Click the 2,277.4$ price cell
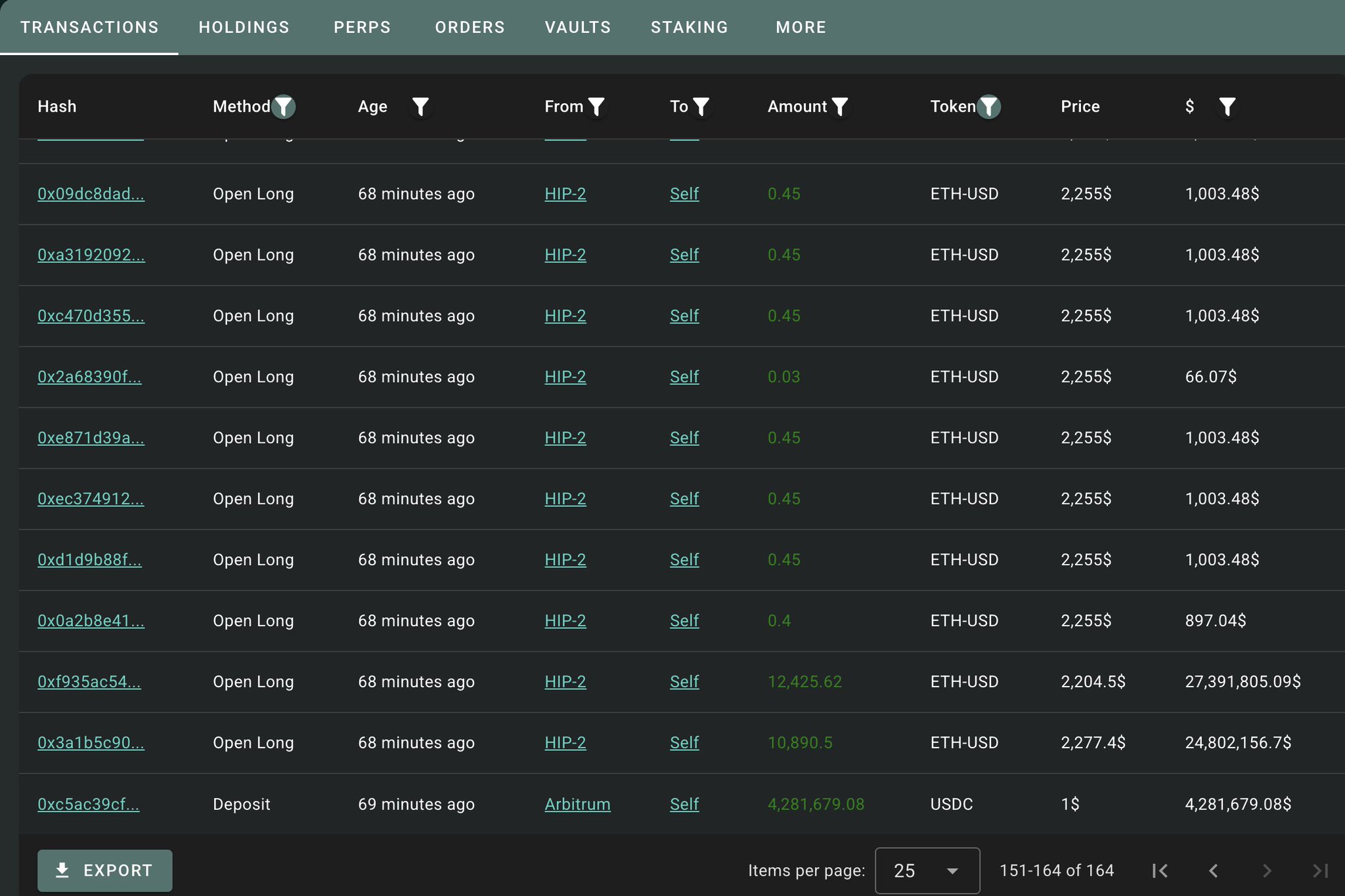The height and width of the screenshot is (896, 1345). click(1093, 743)
